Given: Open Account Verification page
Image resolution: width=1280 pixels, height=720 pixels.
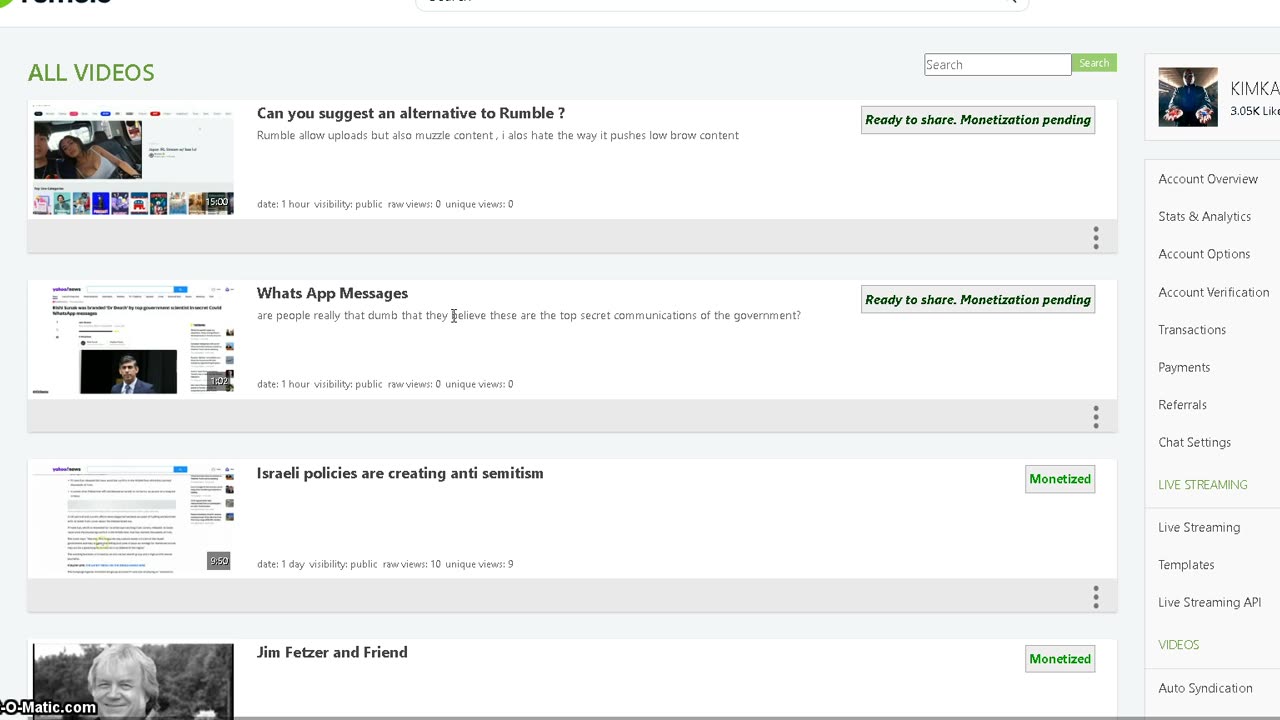Looking at the screenshot, I should click(x=1213, y=292).
